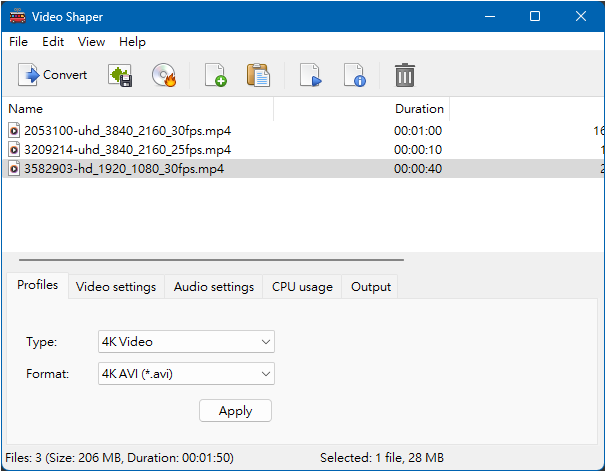
Task: Open the File menu
Action: click(19, 42)
